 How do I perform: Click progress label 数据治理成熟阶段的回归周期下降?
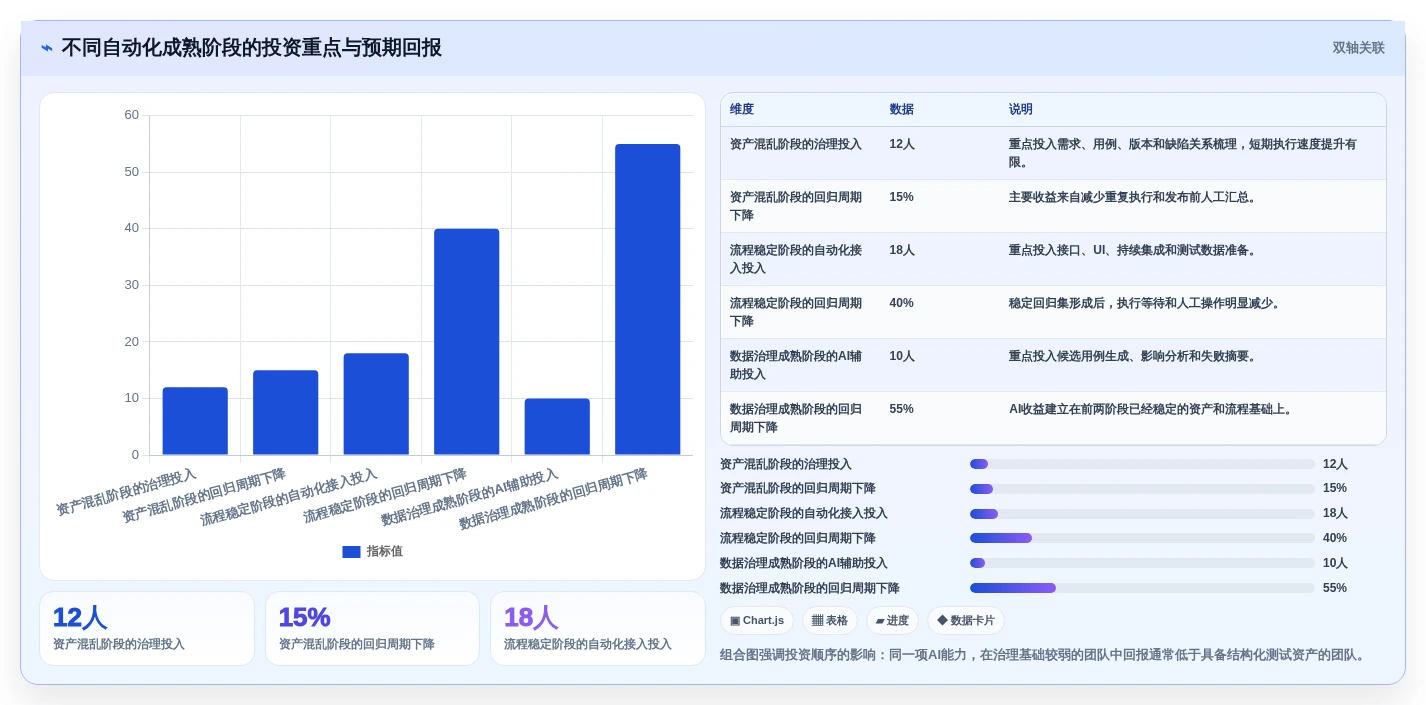[x=810, y=588]
